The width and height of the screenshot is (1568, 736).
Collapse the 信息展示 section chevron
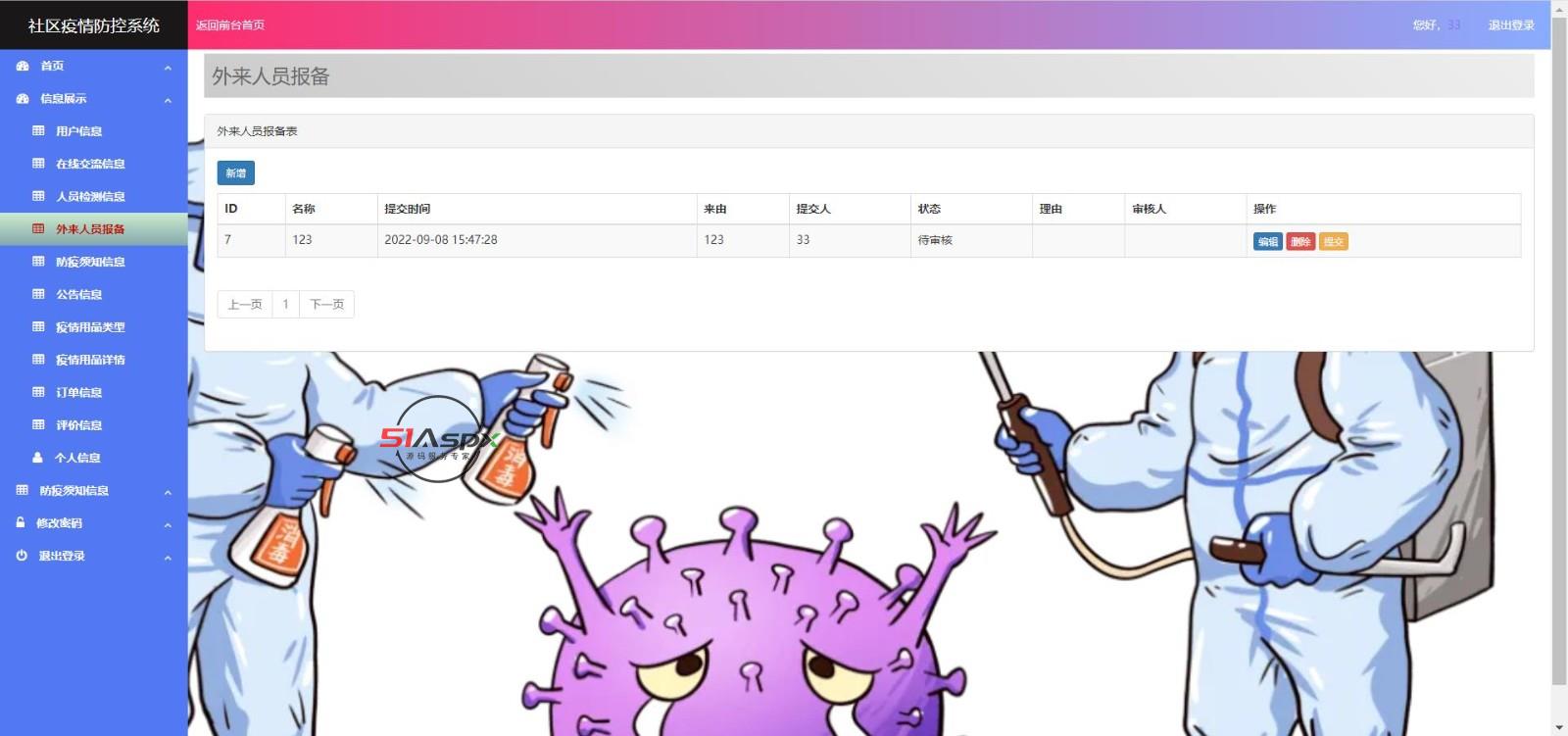[168, 100]
